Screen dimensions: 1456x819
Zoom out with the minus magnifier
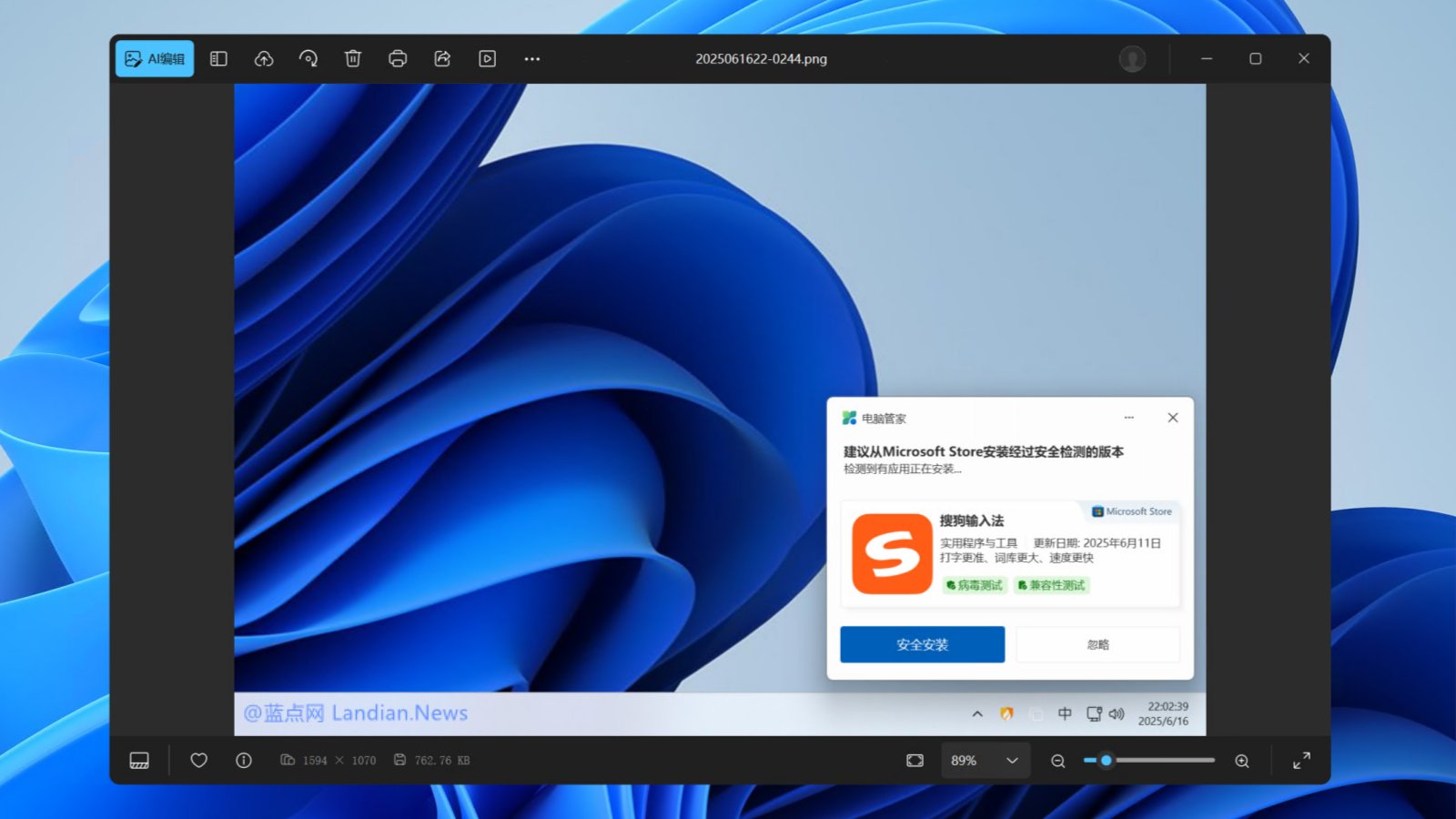(1057, 761)
